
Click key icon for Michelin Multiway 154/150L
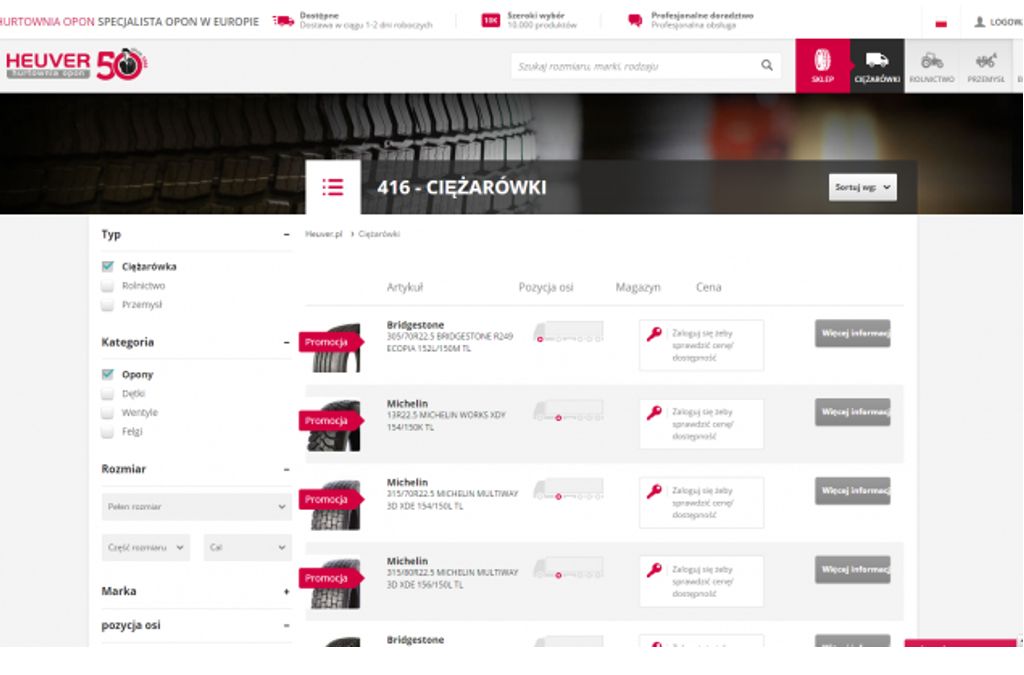(x=654, y=491)
